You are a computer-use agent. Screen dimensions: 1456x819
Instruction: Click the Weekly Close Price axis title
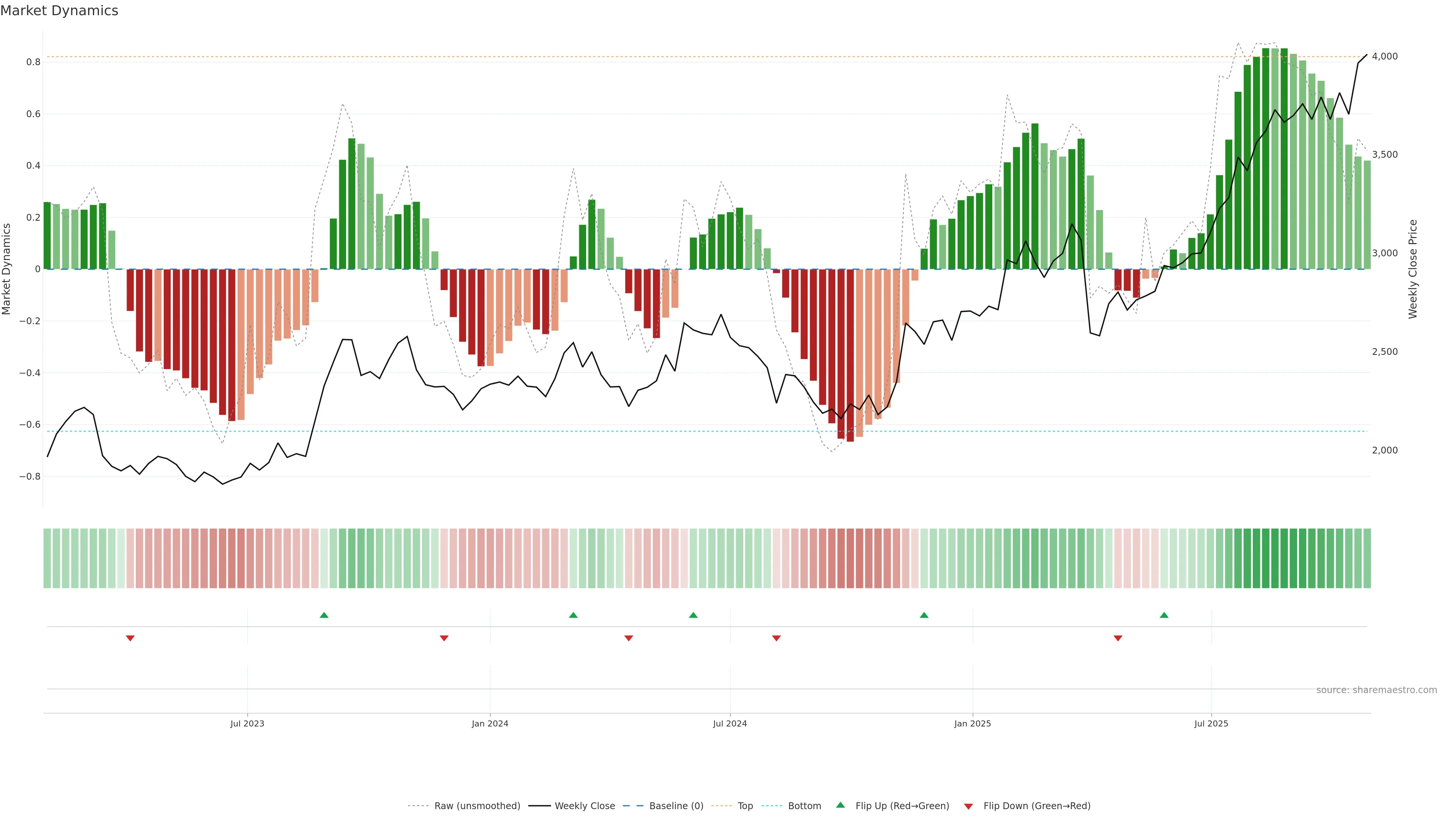(x=1412, y=269)
